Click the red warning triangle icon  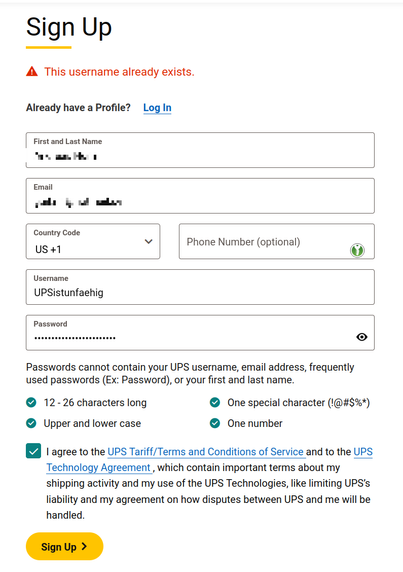32,72
